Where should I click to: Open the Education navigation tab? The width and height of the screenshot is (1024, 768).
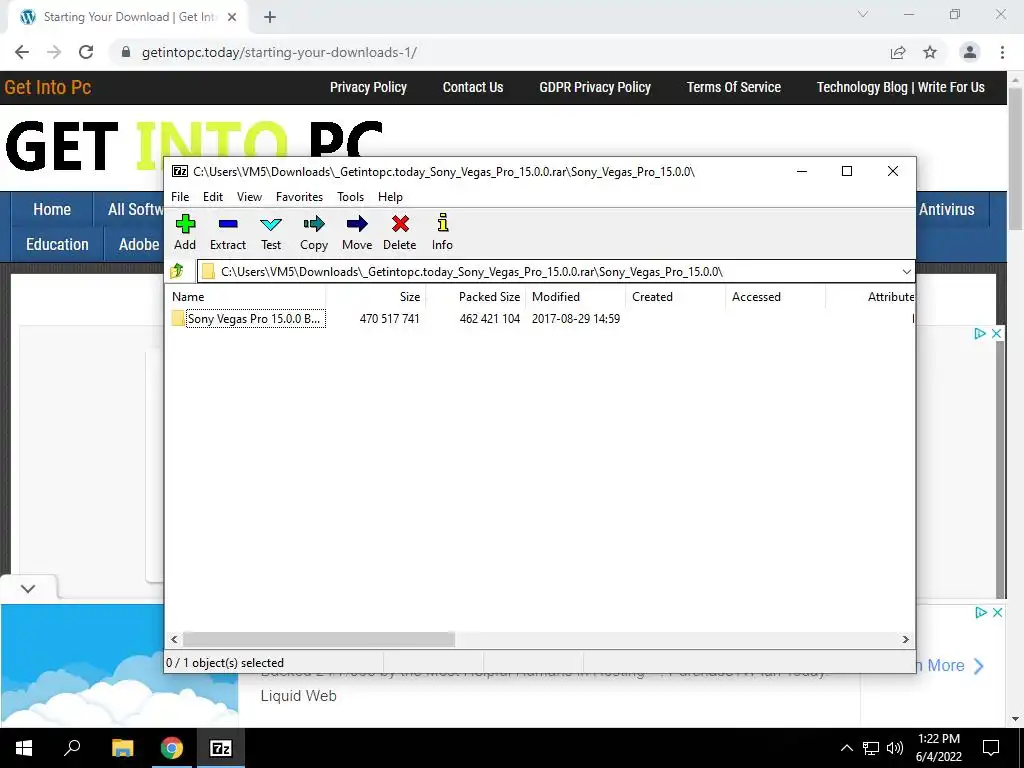(57, 244)
